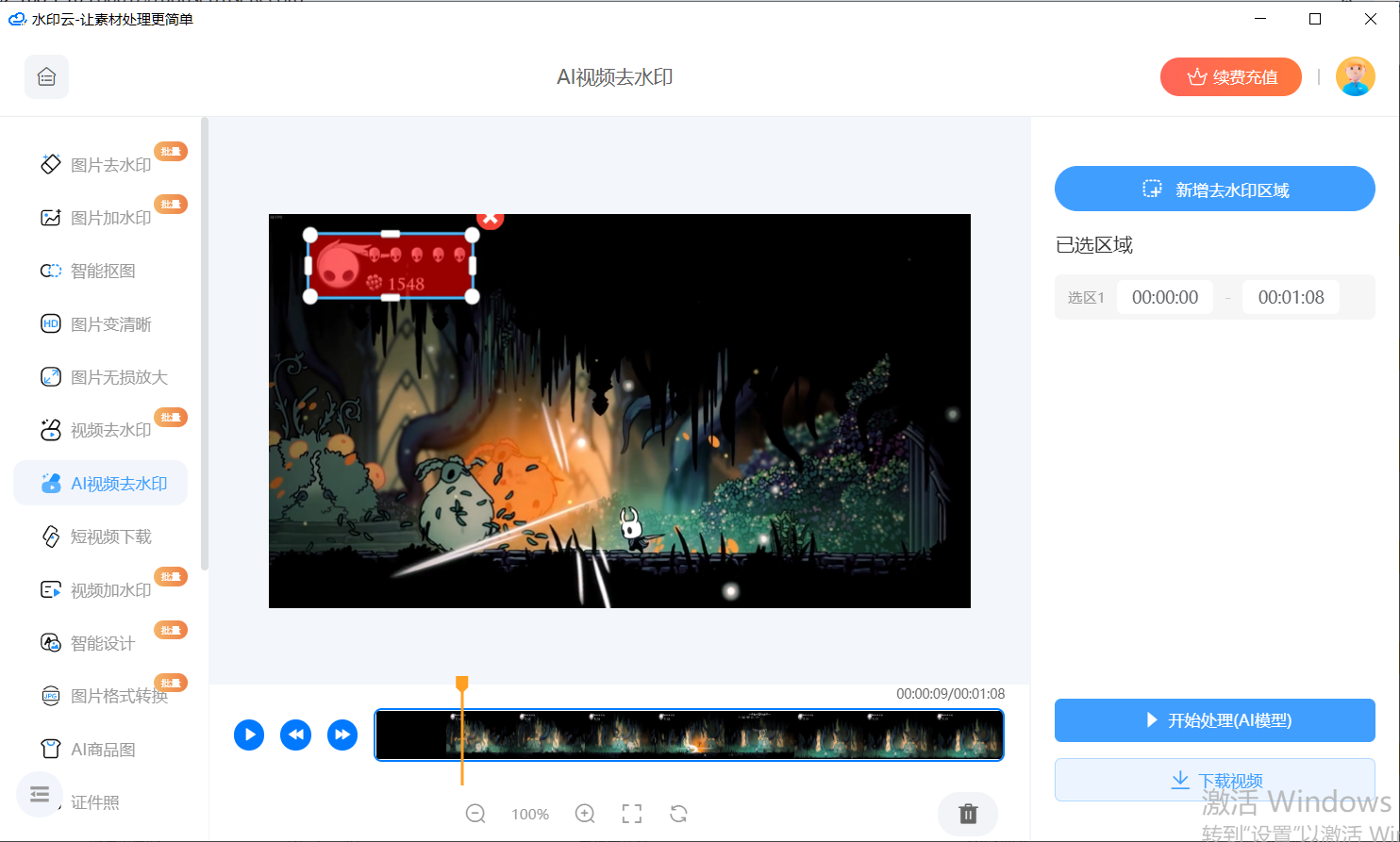
Task: Open 图片格式转换 sidebar item
Action: pyautogui.click(x=100, y=696)
